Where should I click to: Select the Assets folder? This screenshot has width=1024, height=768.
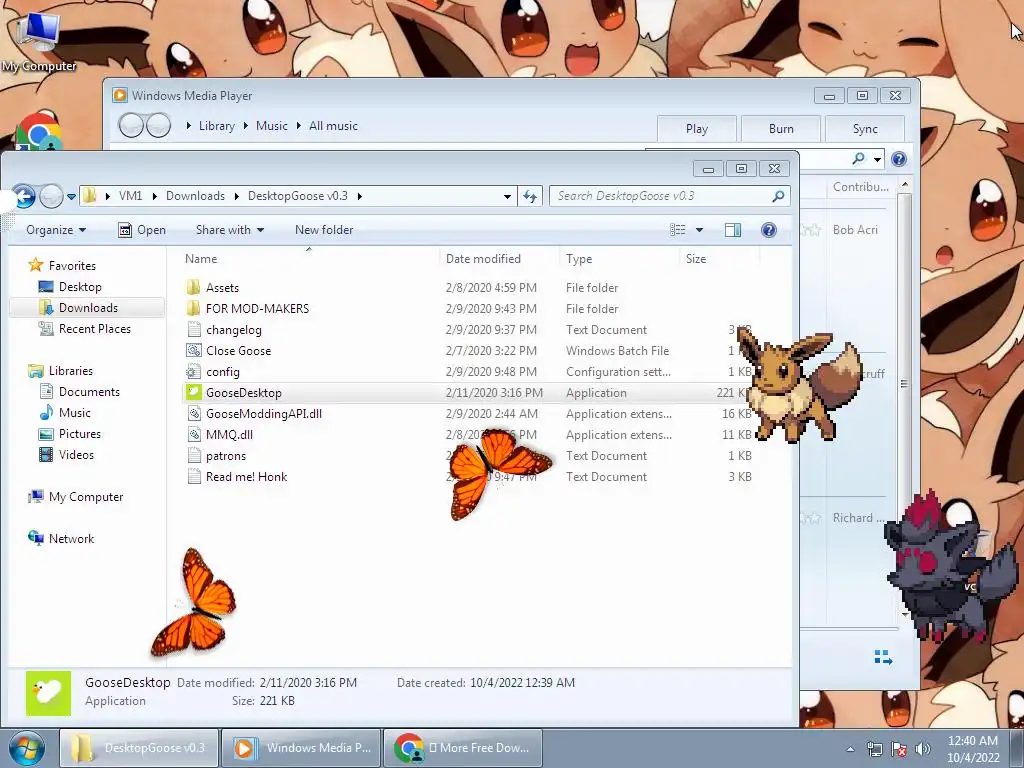(x=222, y=288)
